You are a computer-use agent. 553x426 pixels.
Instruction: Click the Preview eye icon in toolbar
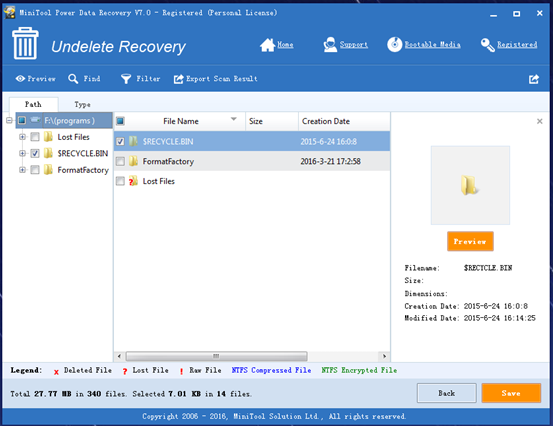20,79
